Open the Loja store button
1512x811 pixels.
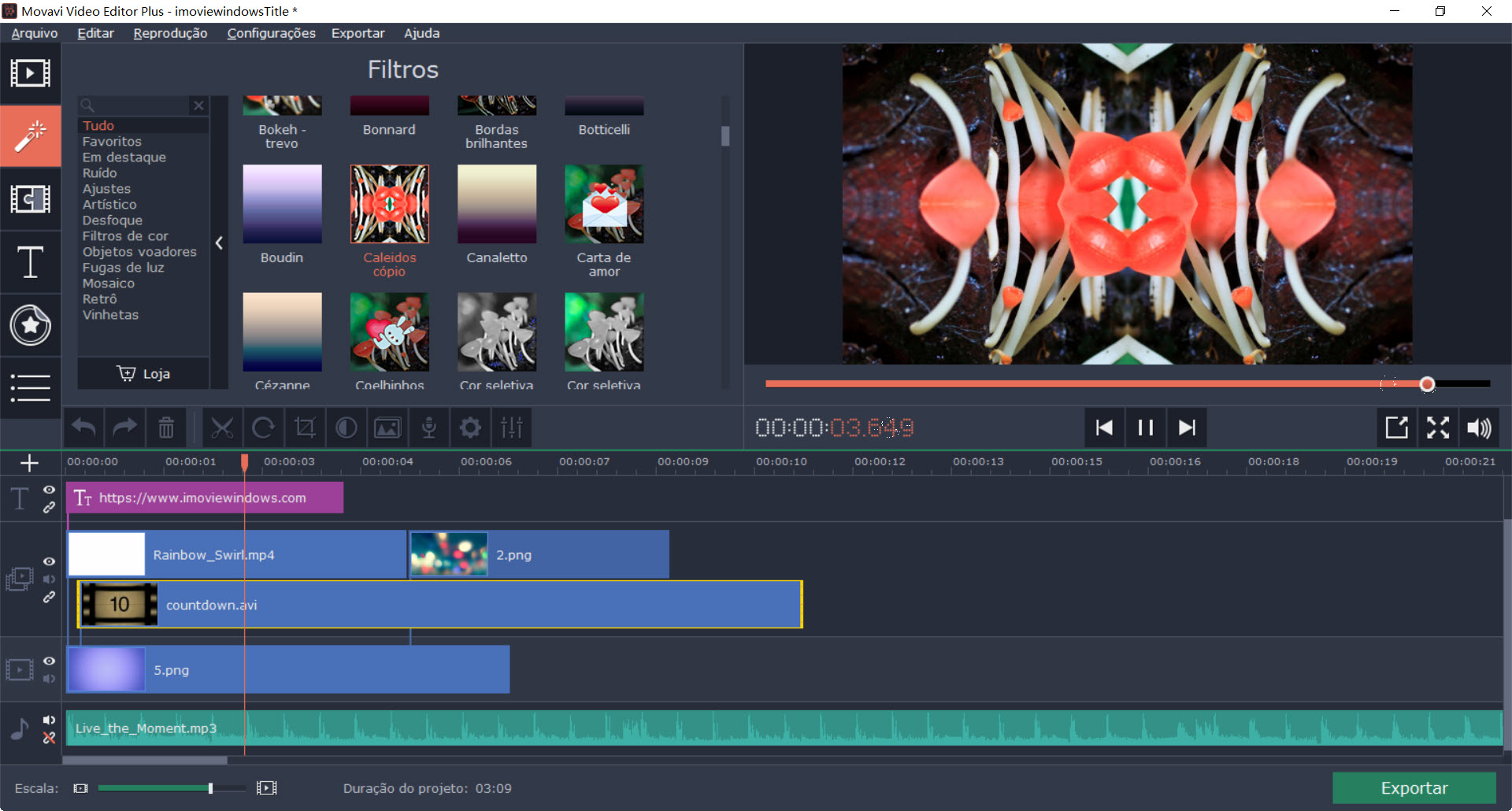pyautogui.click(x=143, y=373)
